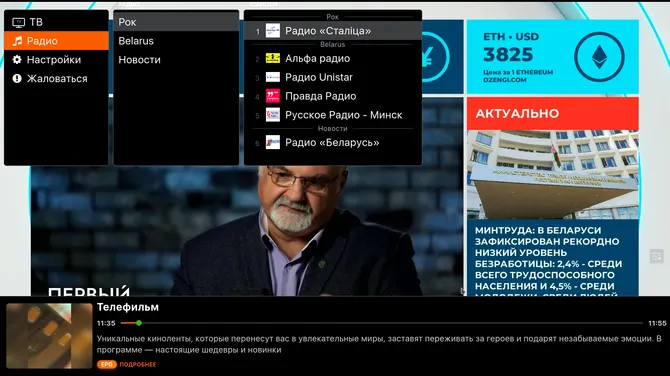
Task: Play Радио «Беларусь» station
Action: [x=332, y=142]
